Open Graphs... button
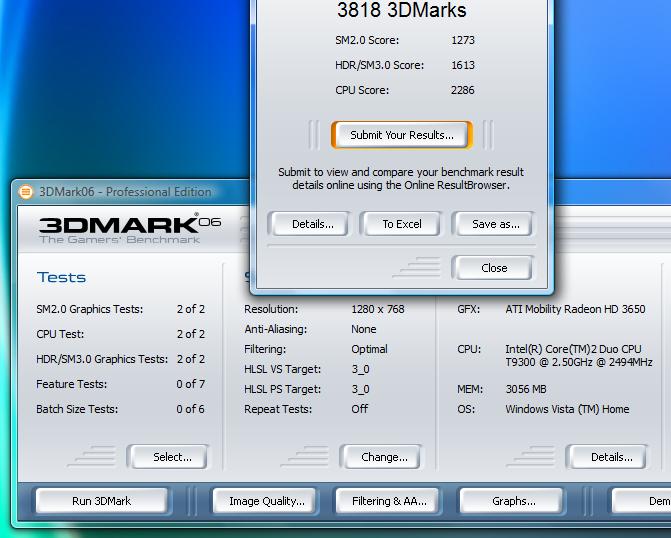 click(x=511, y=501)
